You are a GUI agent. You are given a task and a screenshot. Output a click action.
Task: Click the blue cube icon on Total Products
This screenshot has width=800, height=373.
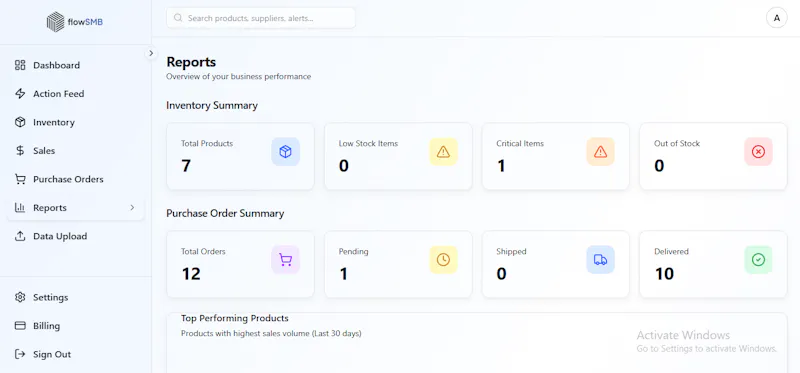[x=286, y=152]
